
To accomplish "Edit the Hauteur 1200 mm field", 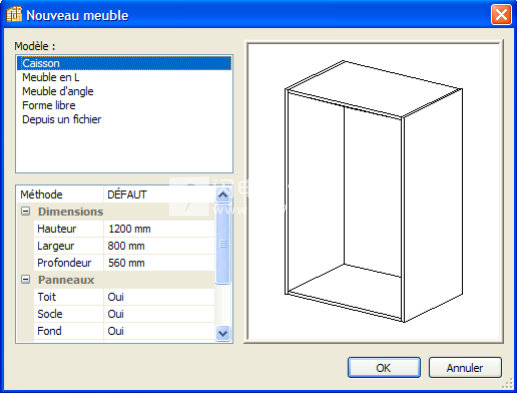I will [x=159, y=229].
